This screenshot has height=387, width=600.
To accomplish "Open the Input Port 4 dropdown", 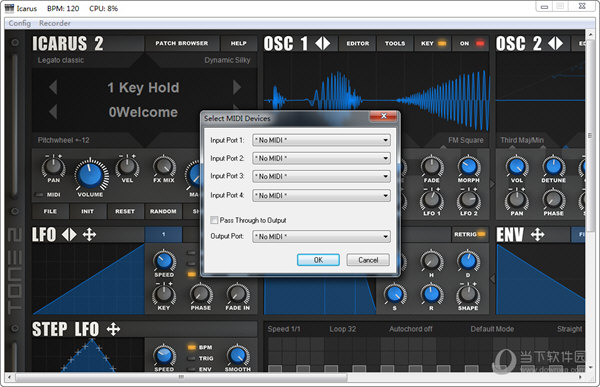I will pos(321,195).
